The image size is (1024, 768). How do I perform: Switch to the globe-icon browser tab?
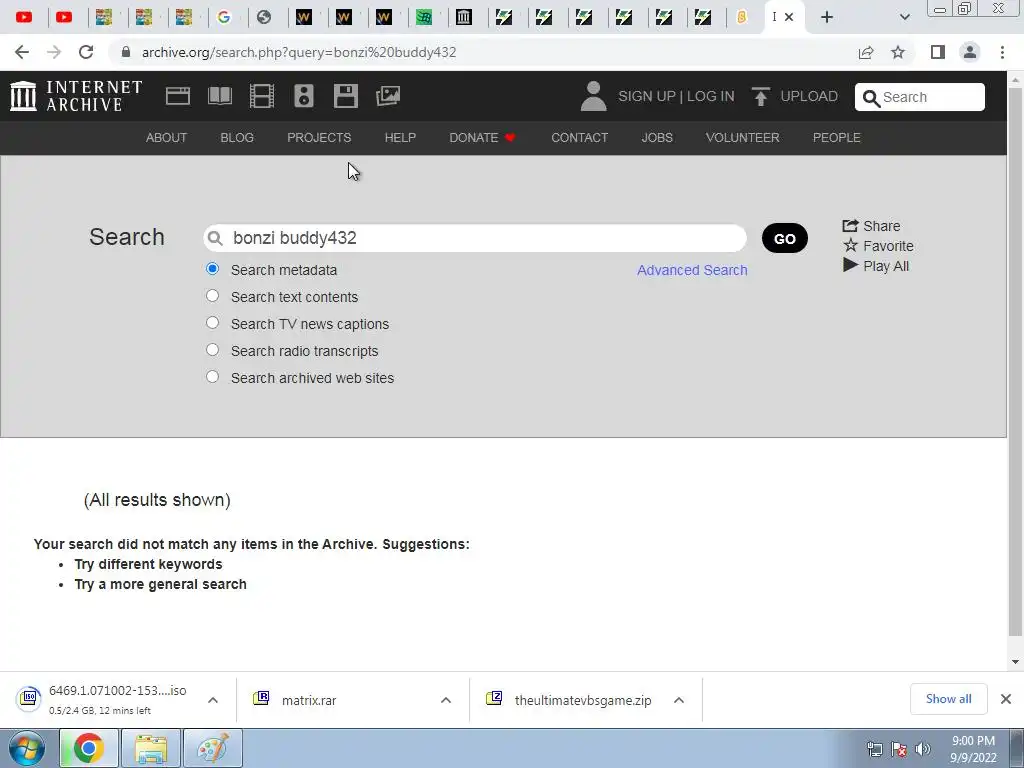264,17
